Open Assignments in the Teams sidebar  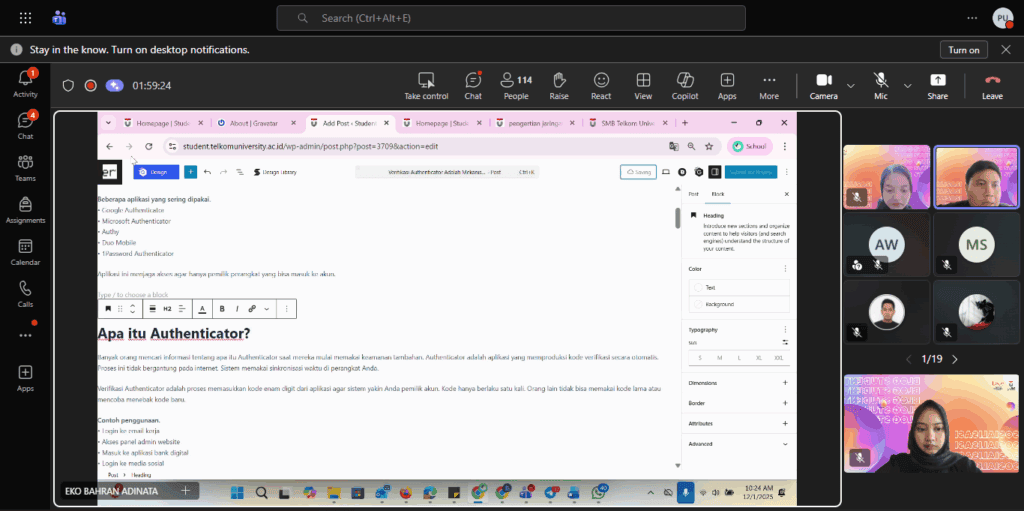[25, 210]
